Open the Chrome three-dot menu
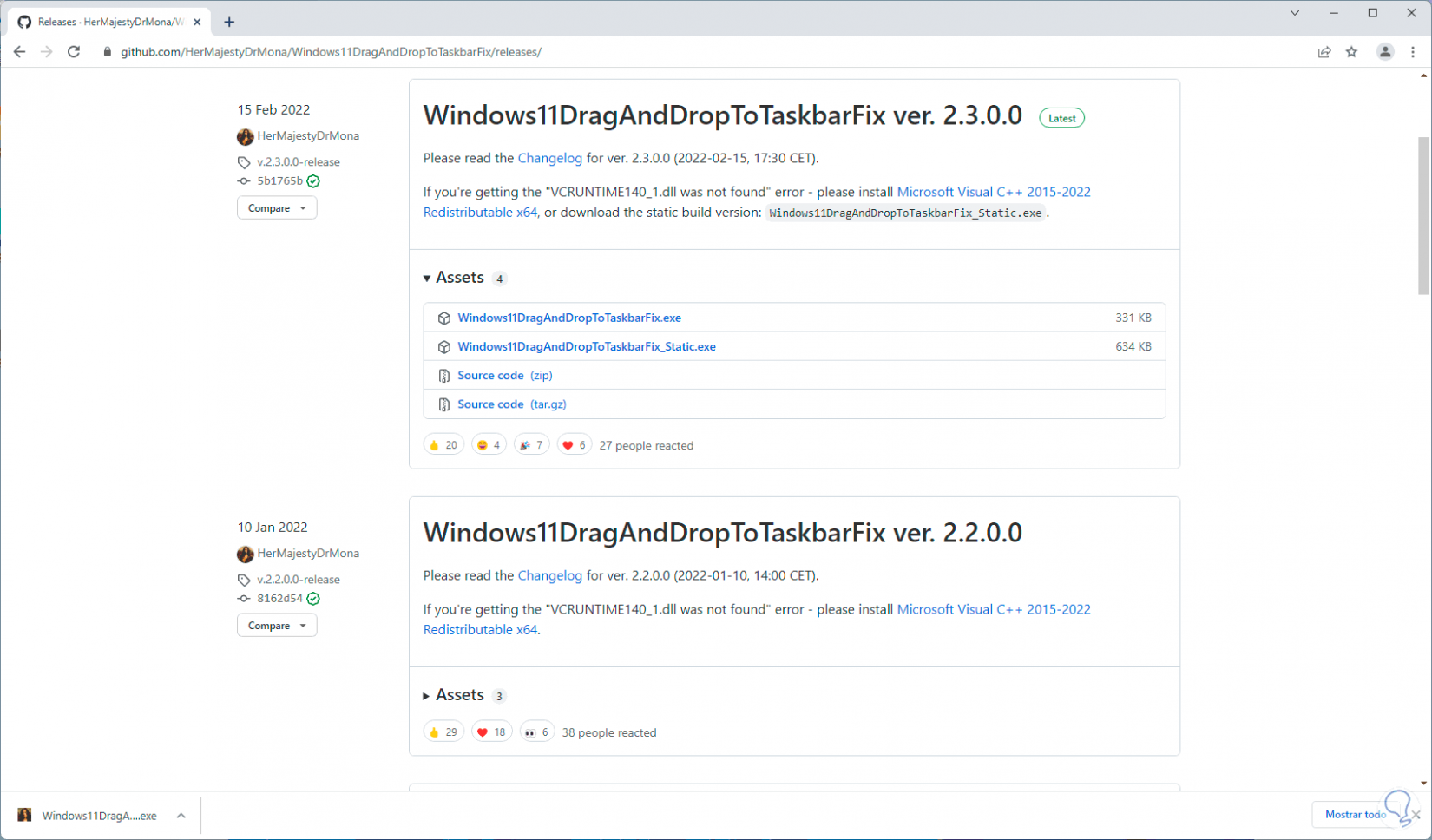 click(x=1413, y=52)
